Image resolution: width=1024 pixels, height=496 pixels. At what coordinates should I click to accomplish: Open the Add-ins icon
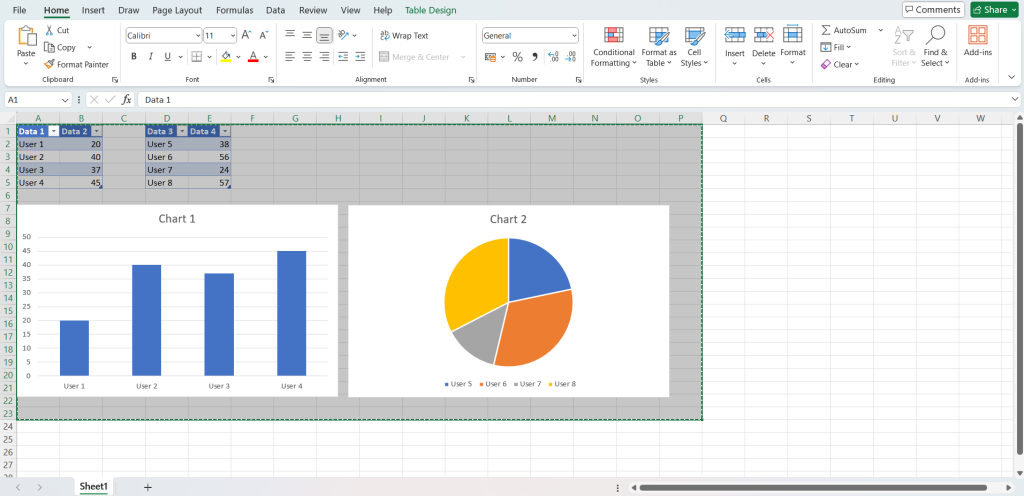[x=978, y=35]
